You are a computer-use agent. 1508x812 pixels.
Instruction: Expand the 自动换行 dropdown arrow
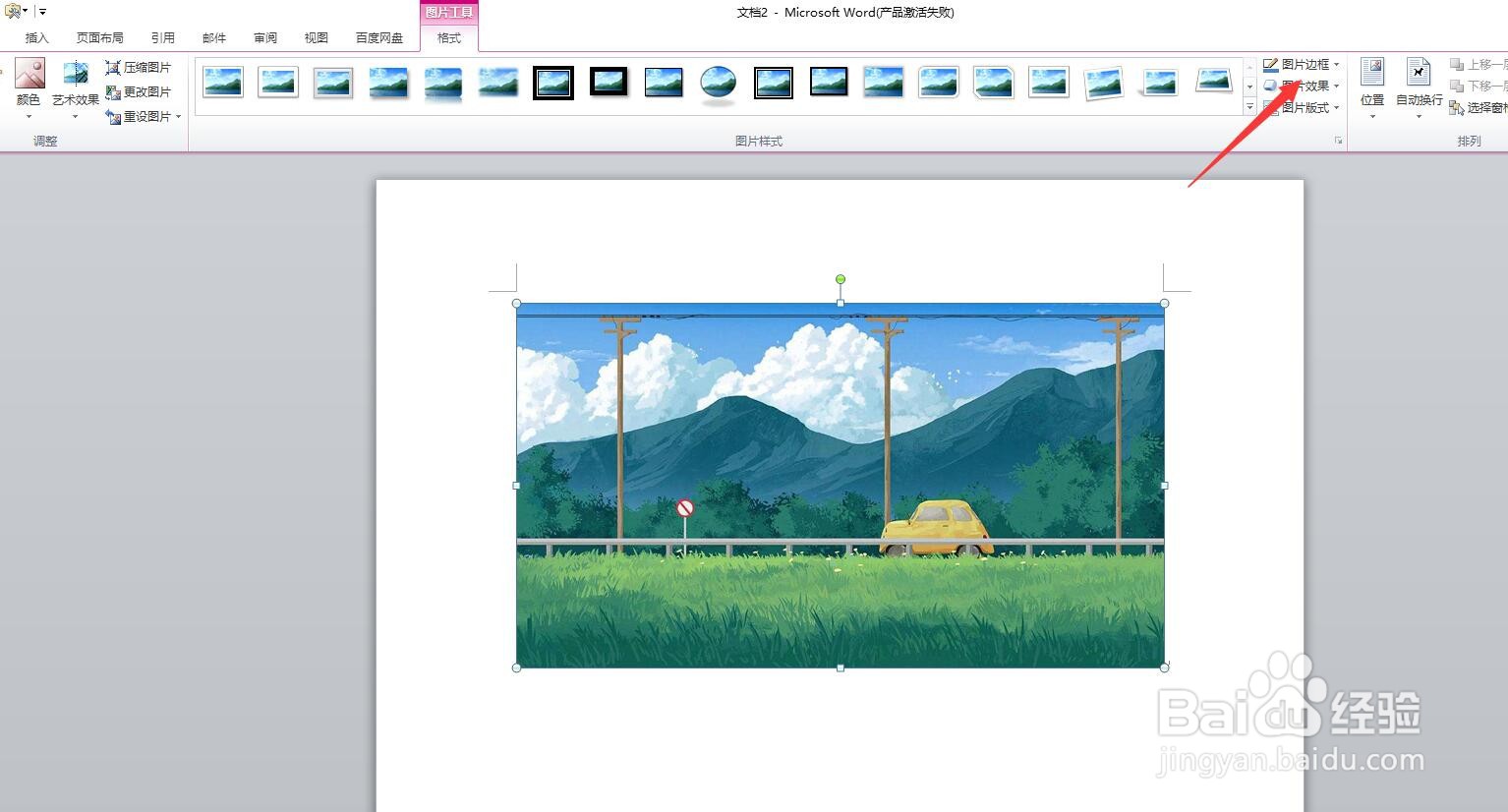tap(1420, 117)
